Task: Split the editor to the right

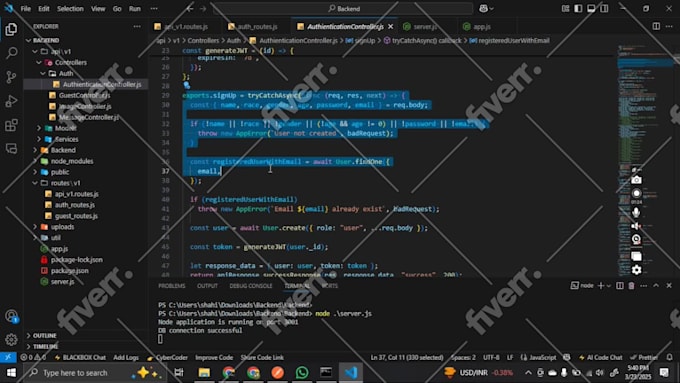Action: pos(656,26)
